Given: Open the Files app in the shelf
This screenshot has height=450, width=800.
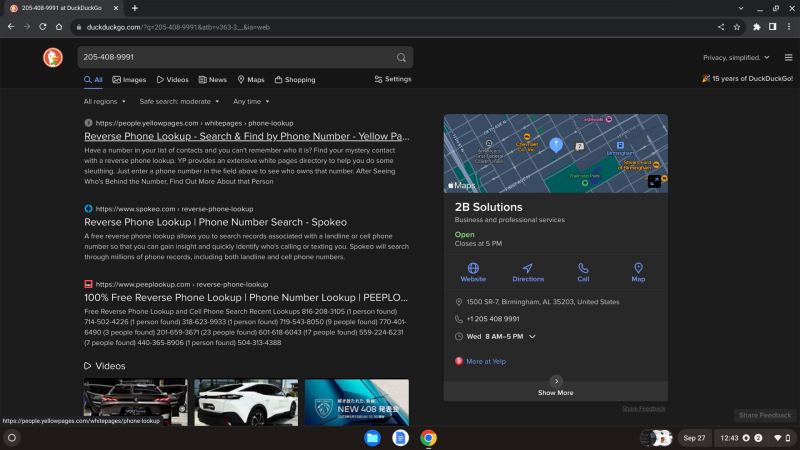Looking at the screenshot, I should click(372, 438).
